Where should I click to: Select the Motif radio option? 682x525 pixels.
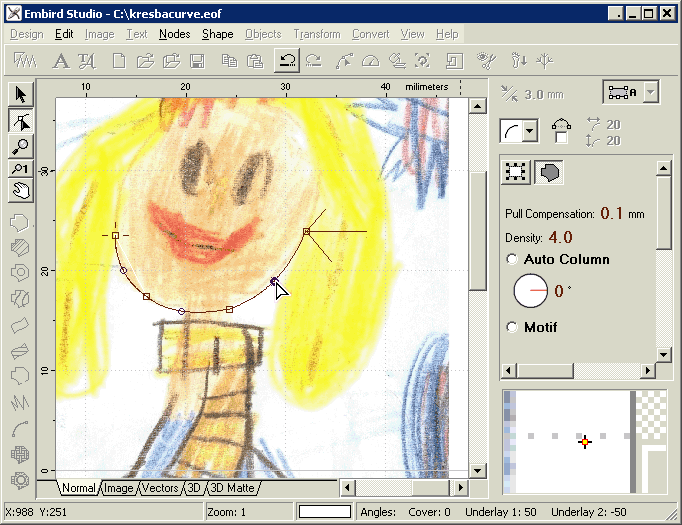[513, 327]
